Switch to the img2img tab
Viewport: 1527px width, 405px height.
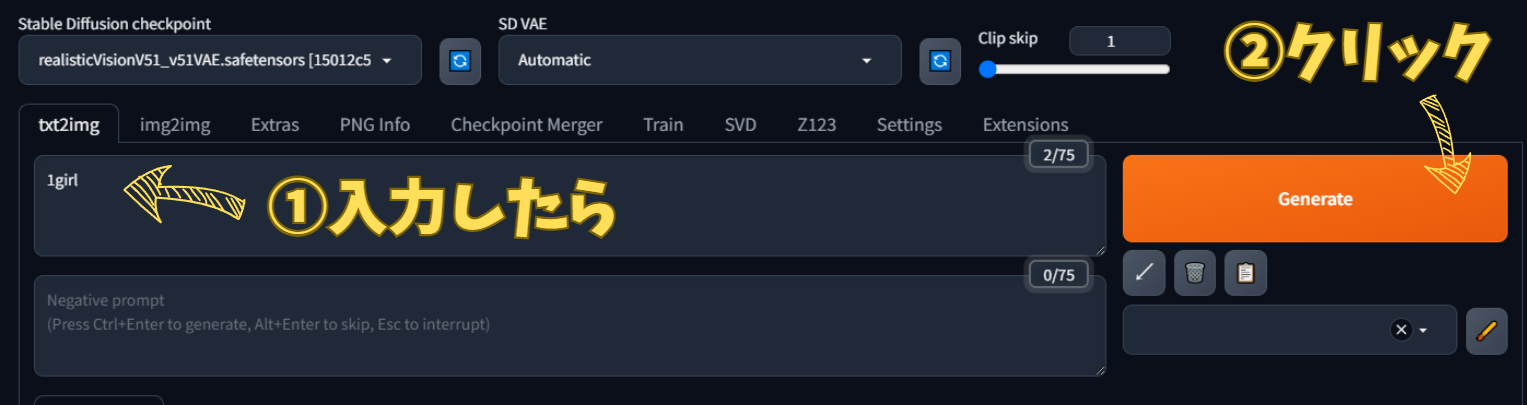175,125
